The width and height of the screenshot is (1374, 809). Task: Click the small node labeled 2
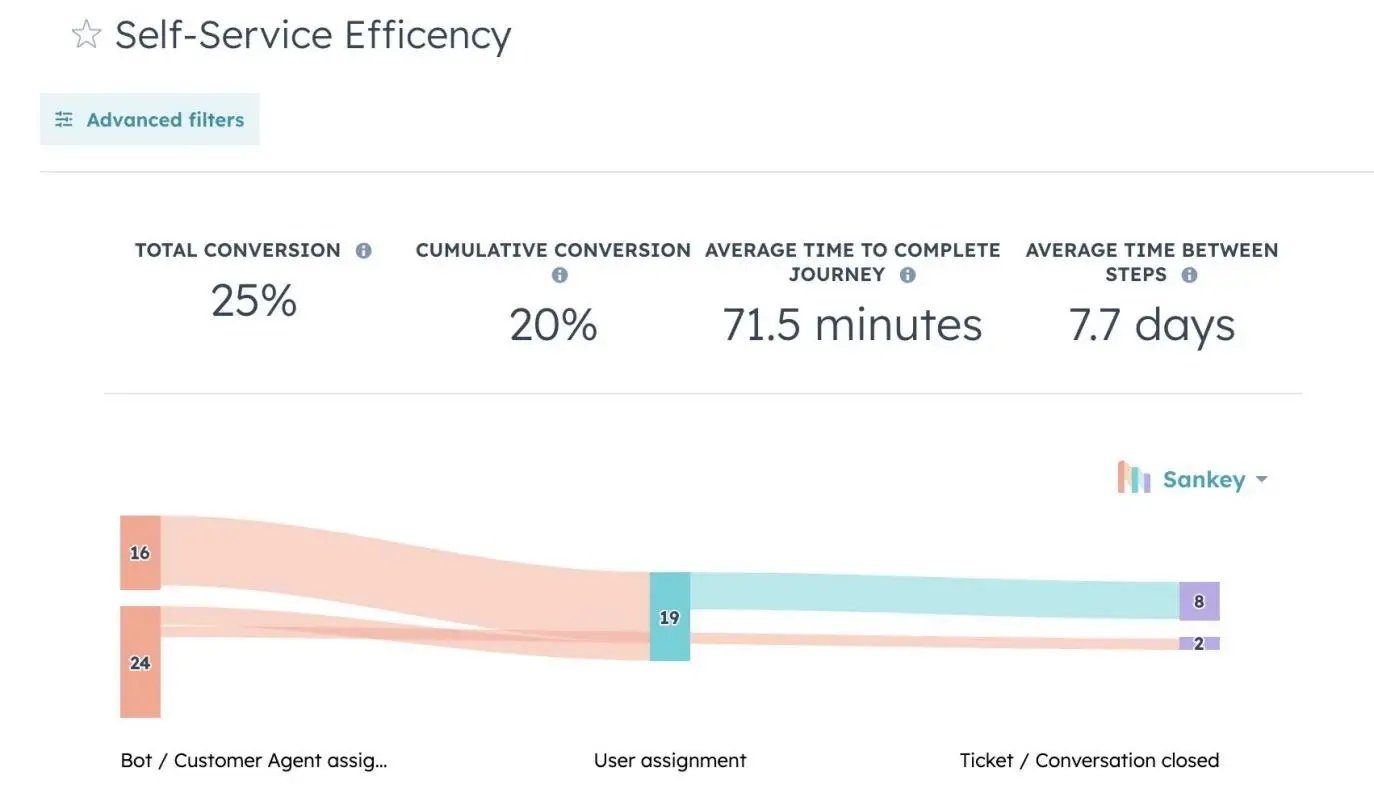click(x=1199, y=645)
